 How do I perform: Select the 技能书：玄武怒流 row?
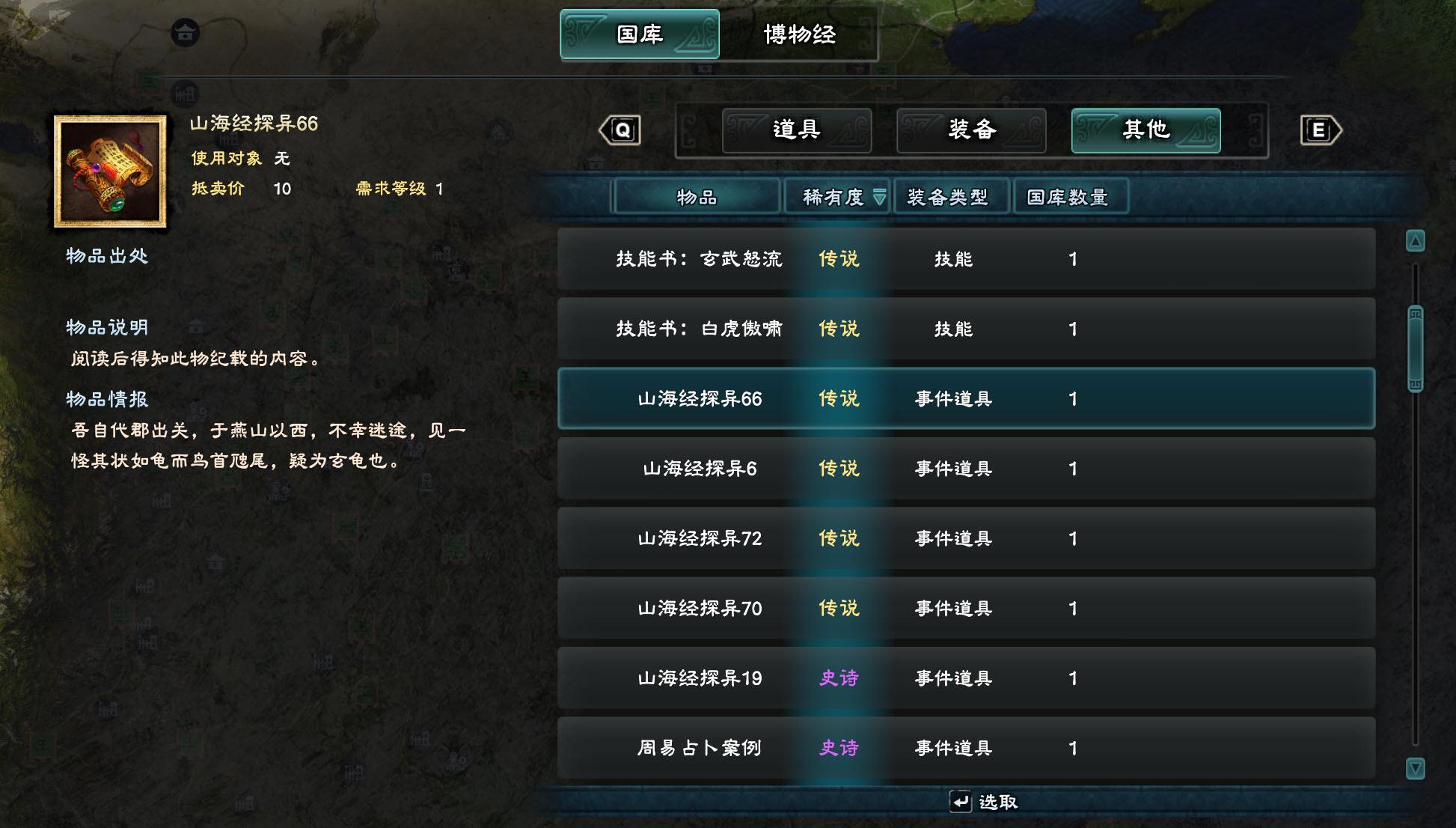966,259
